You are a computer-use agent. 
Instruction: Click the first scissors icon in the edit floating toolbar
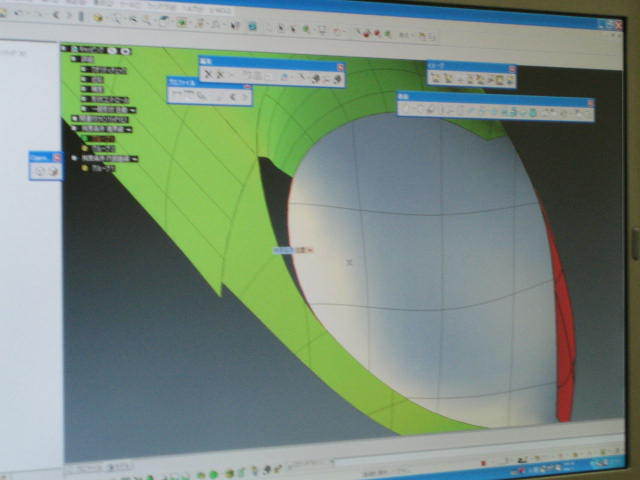tap(208, 74)
